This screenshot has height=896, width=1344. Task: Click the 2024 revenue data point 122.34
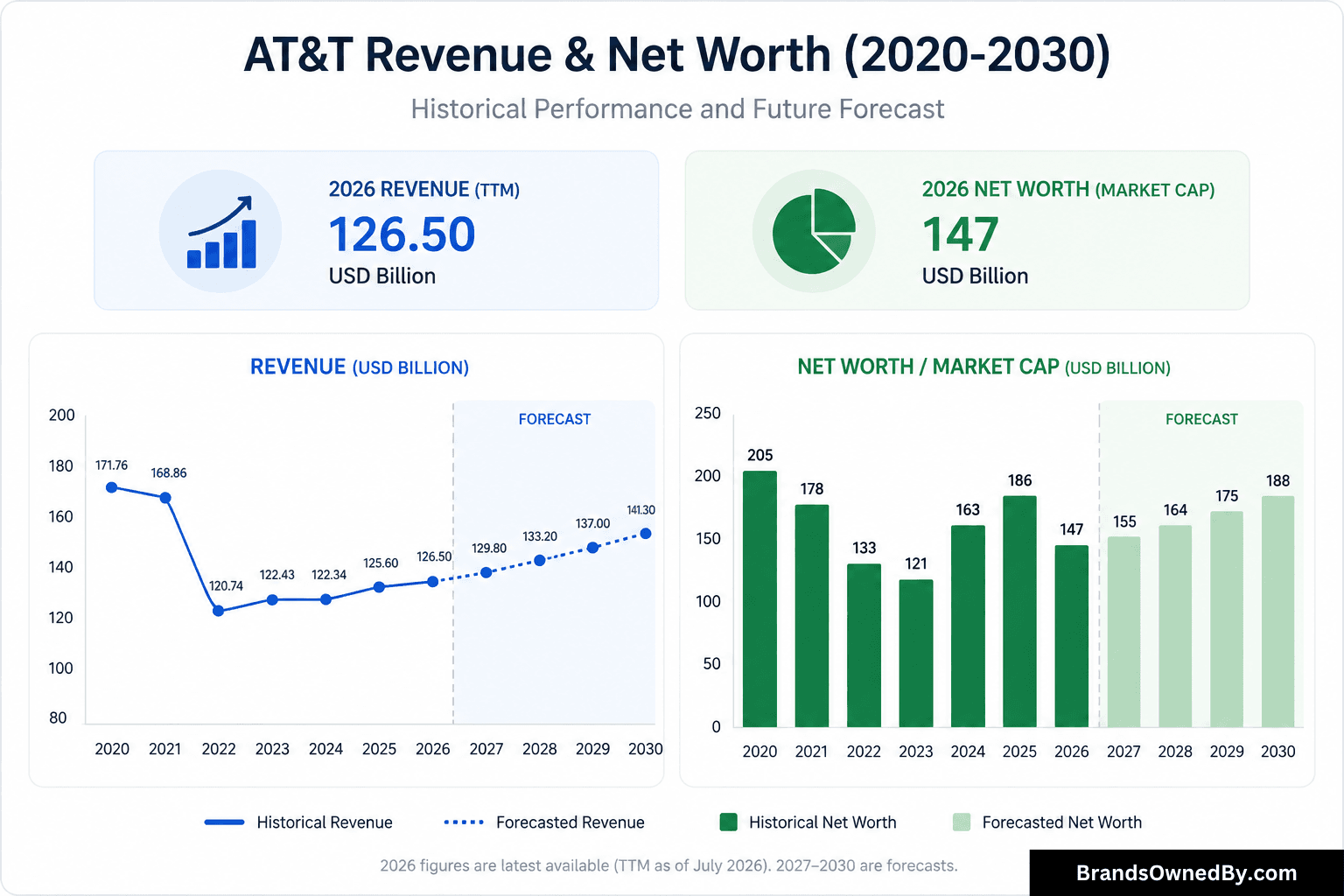325,599
